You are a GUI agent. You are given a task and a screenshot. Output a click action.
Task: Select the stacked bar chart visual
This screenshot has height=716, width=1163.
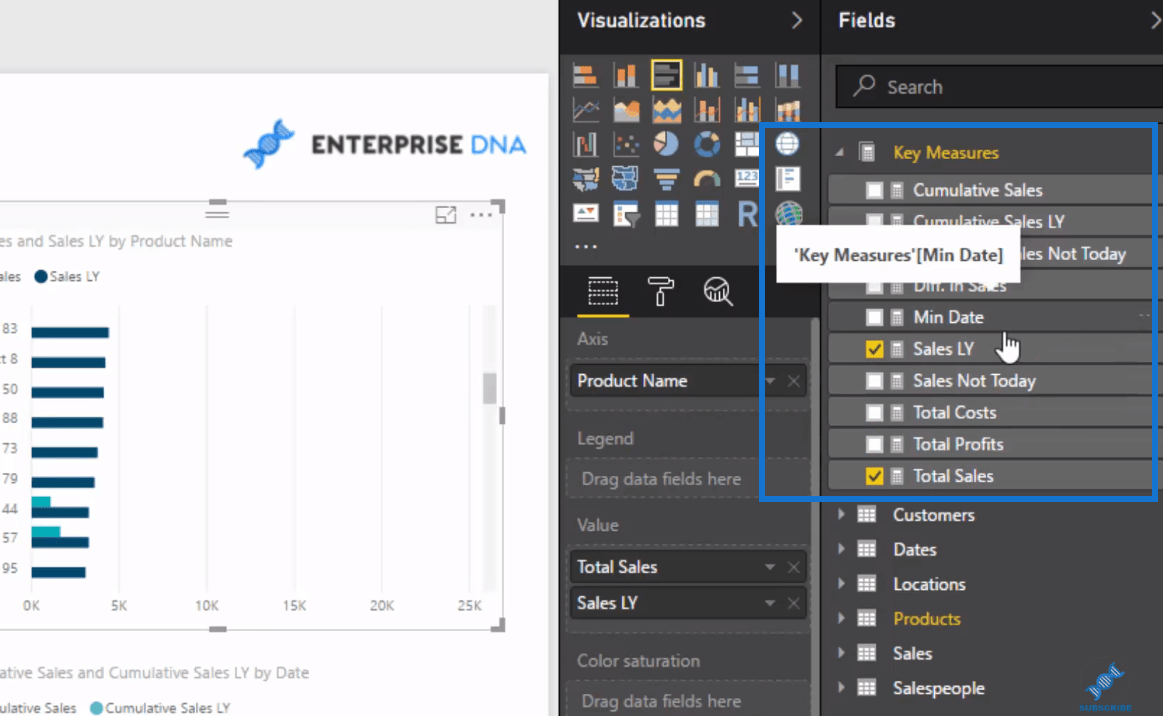[585, 75]
